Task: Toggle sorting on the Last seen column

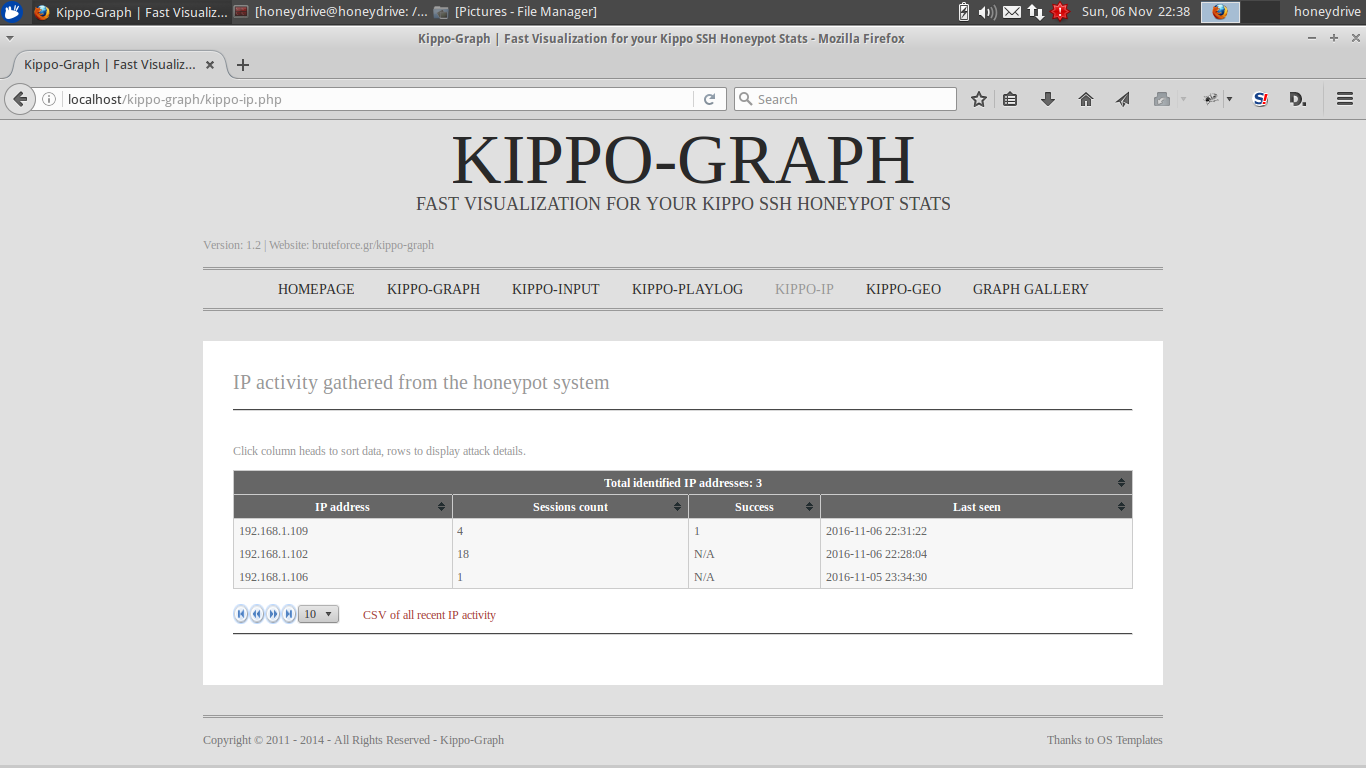Action: coord(976,506)
